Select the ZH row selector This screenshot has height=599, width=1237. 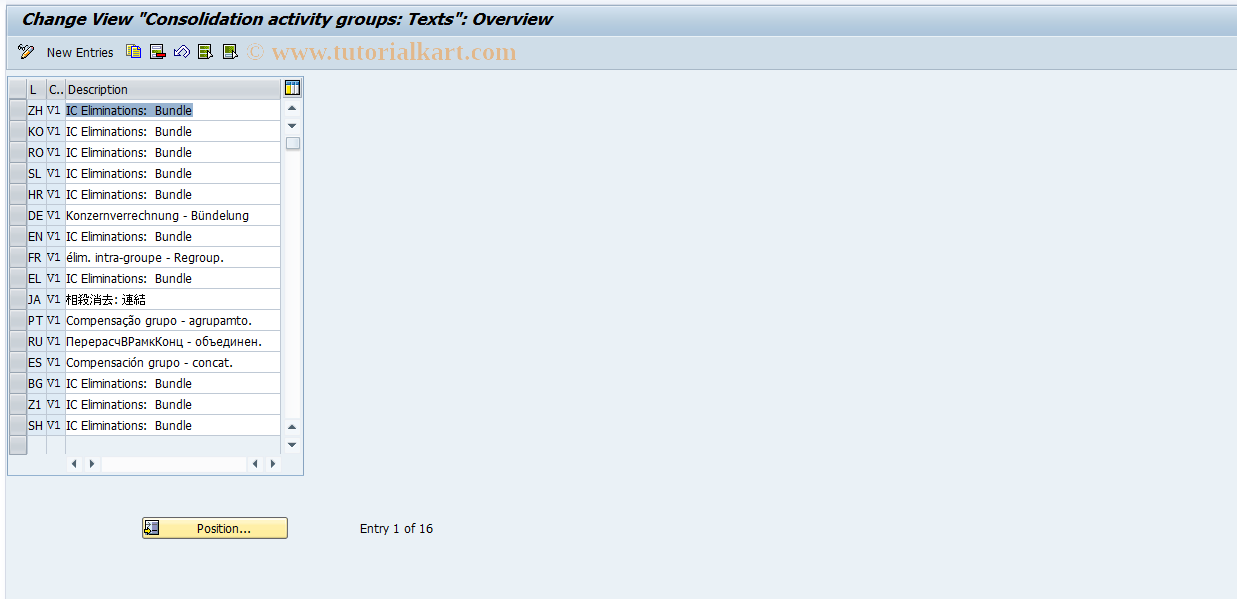point(18,110)
